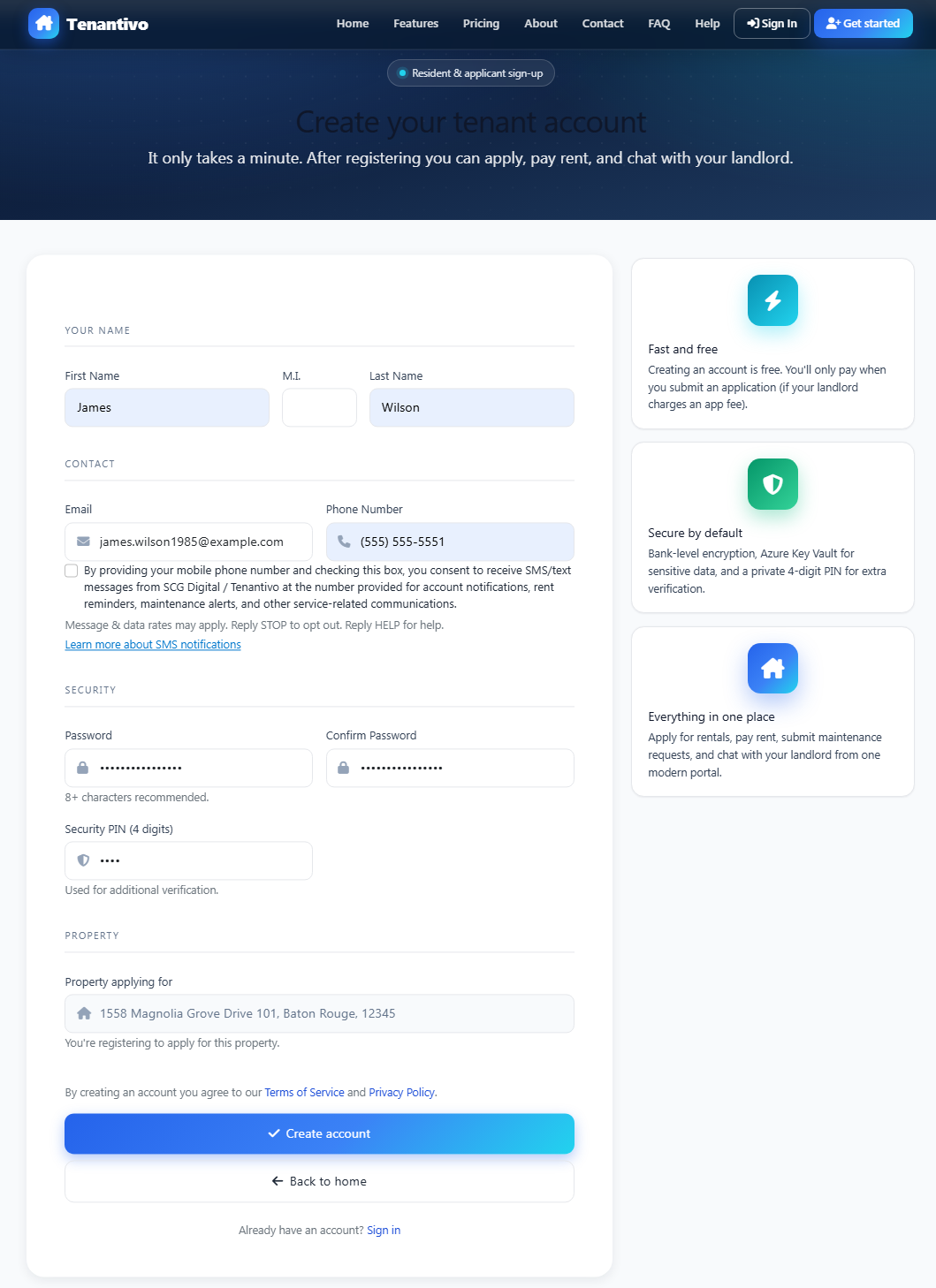
Task: Click the Back to home button
Action: click(x=319, y=1181)
